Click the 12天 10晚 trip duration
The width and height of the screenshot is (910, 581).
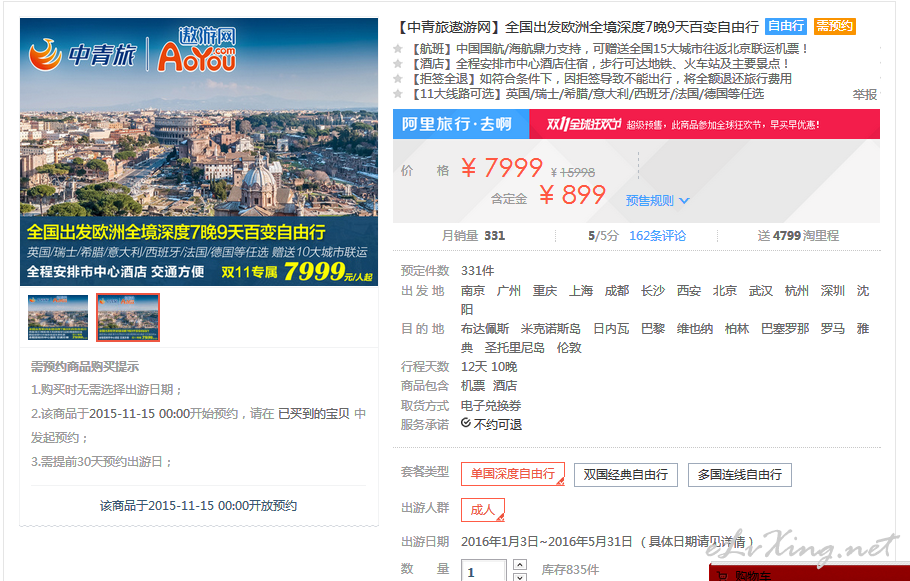489,367
